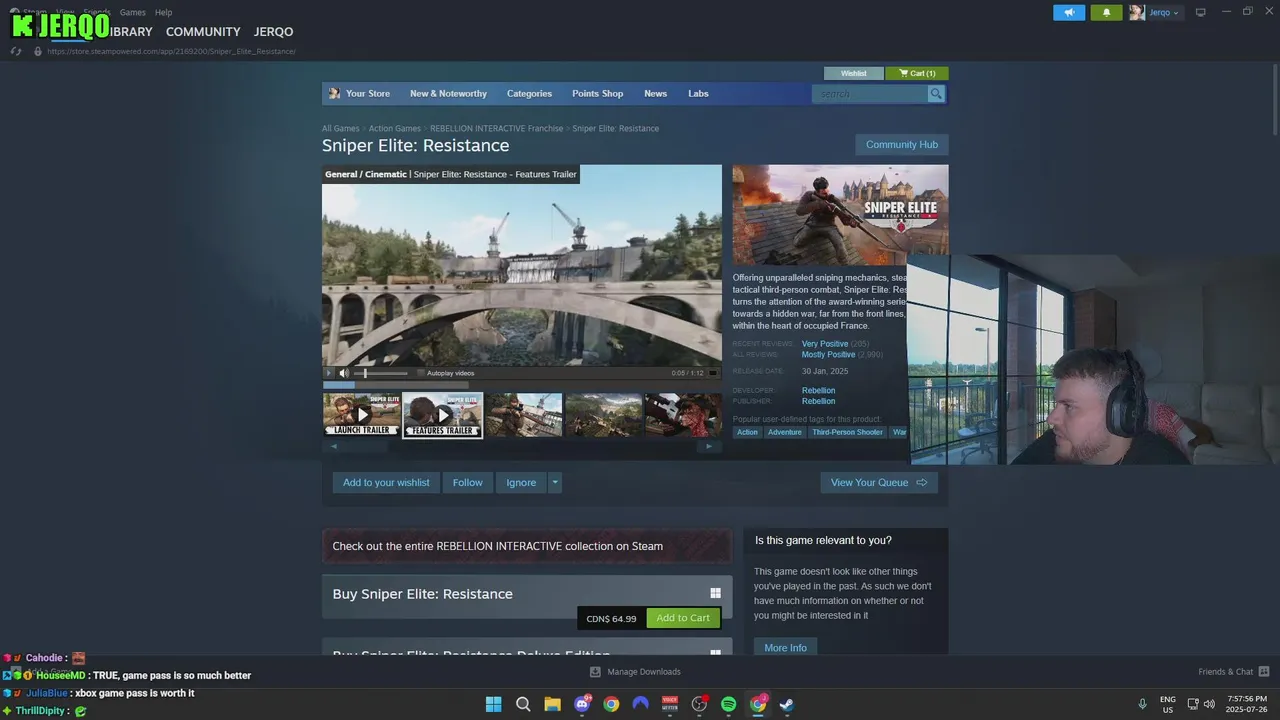Seek on the trailer progress bar
This screenshot has height=720, width=1280.
521,384
